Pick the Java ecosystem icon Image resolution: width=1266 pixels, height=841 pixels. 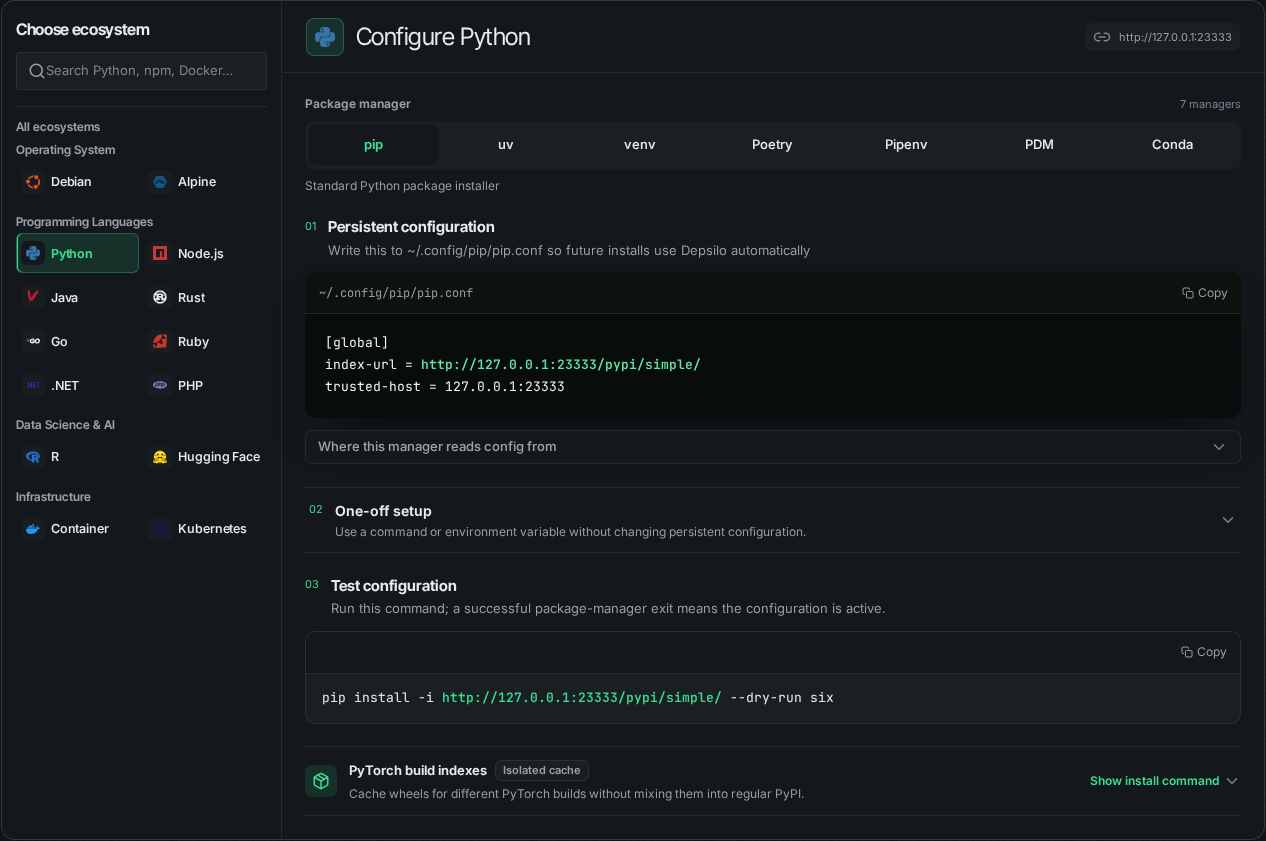33,298
